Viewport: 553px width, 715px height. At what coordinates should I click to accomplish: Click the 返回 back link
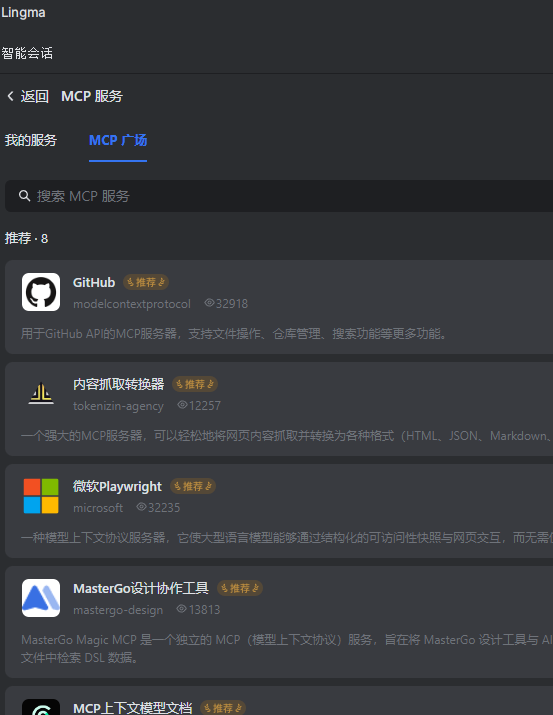coord(35,96)
